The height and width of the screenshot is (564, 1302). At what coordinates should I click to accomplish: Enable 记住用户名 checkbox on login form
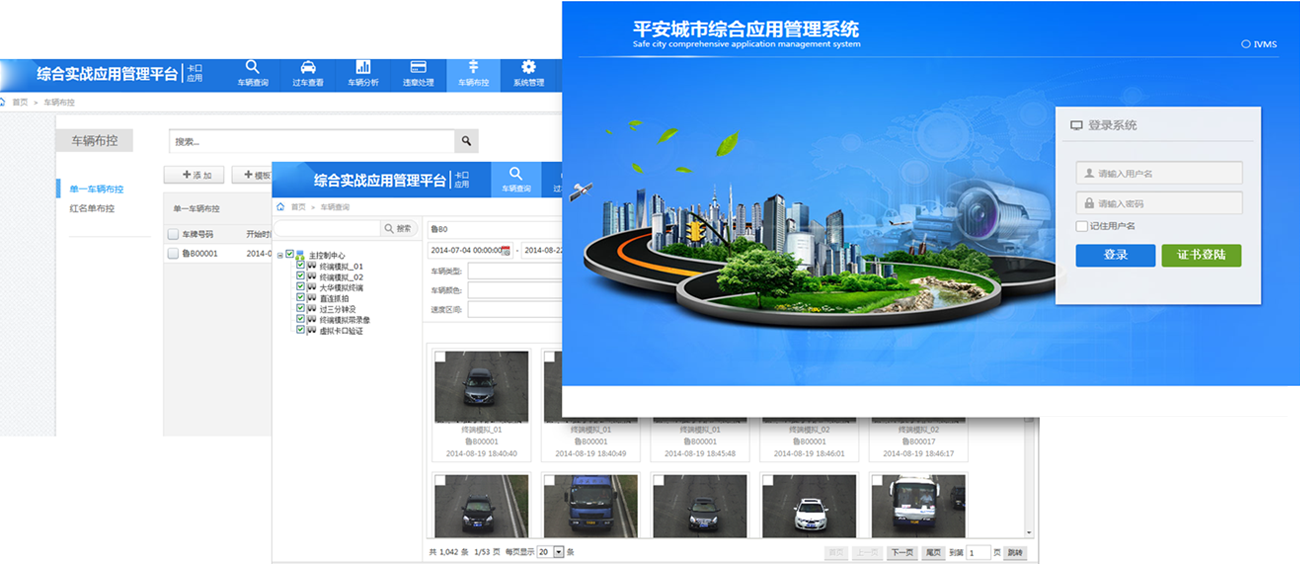tap(1082, 226)
